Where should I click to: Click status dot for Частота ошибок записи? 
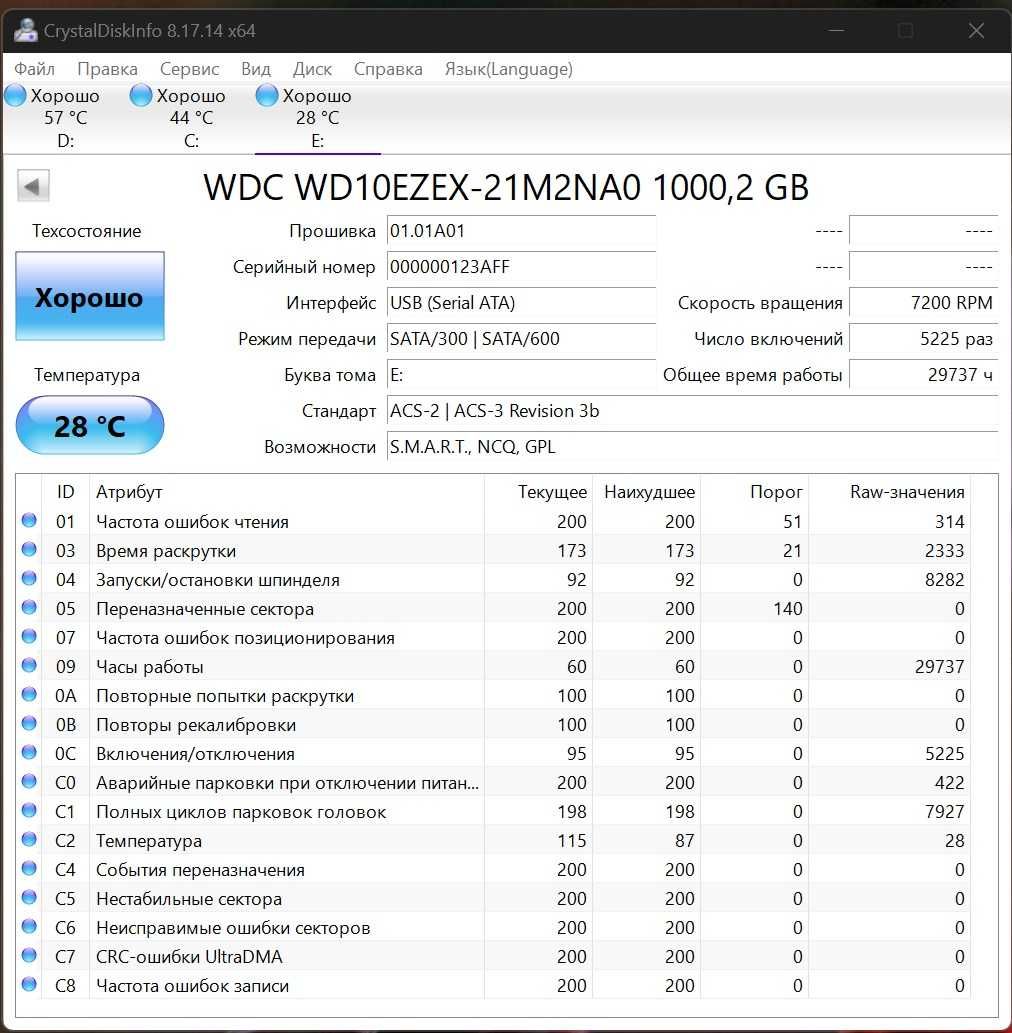(29, 984)
